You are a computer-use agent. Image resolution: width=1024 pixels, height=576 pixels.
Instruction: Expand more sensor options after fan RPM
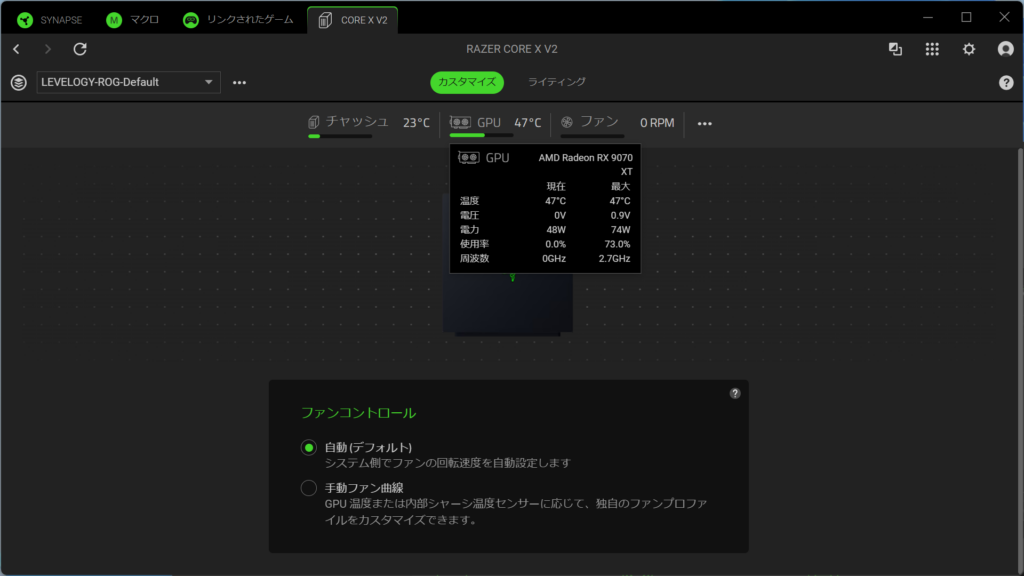click(705, 123)
